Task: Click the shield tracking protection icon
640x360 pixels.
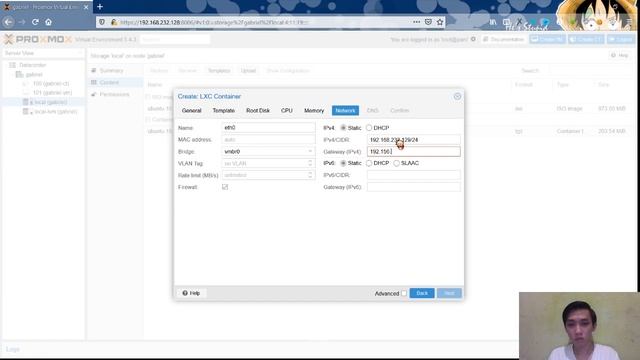Action: click(102, 22)
